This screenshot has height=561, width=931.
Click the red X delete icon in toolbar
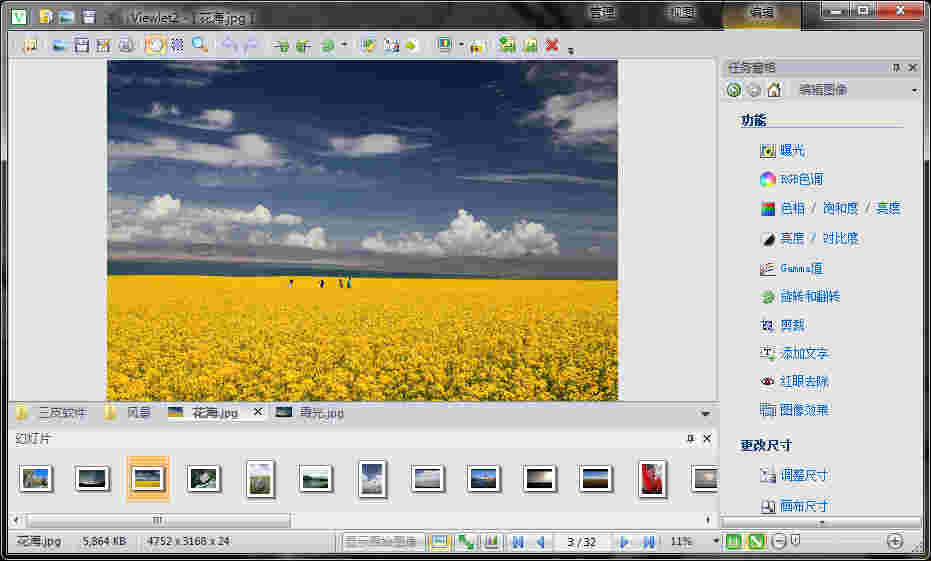click(x=551, y=45)
